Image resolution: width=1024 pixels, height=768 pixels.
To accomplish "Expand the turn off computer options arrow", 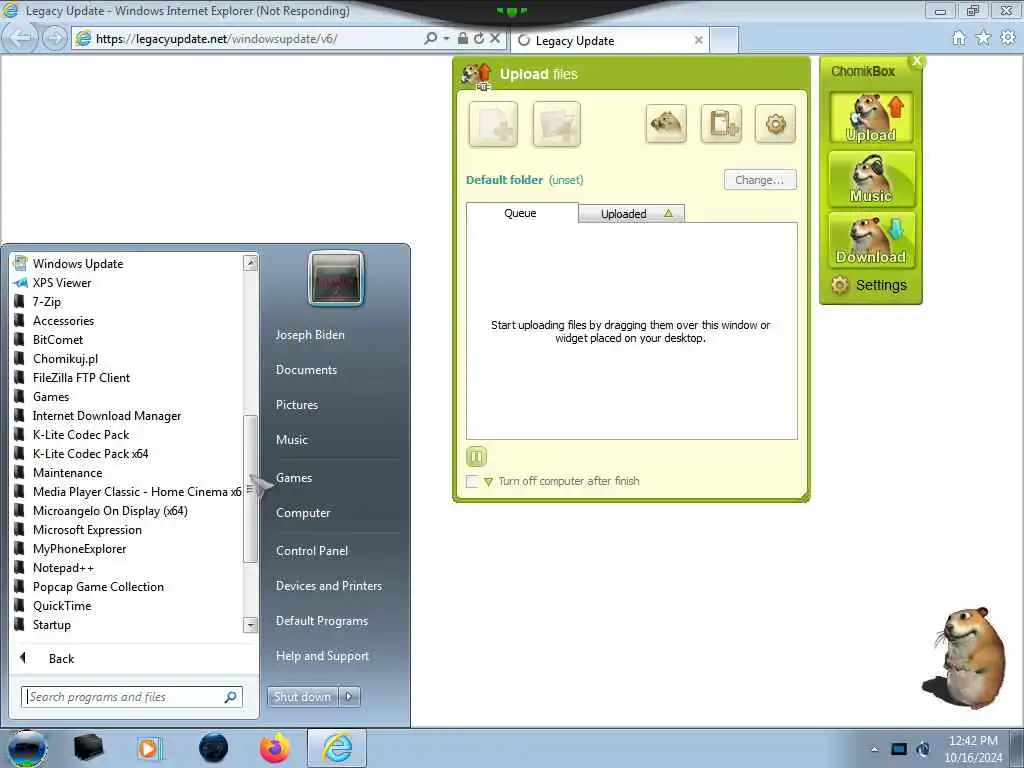I will (488, 482).
